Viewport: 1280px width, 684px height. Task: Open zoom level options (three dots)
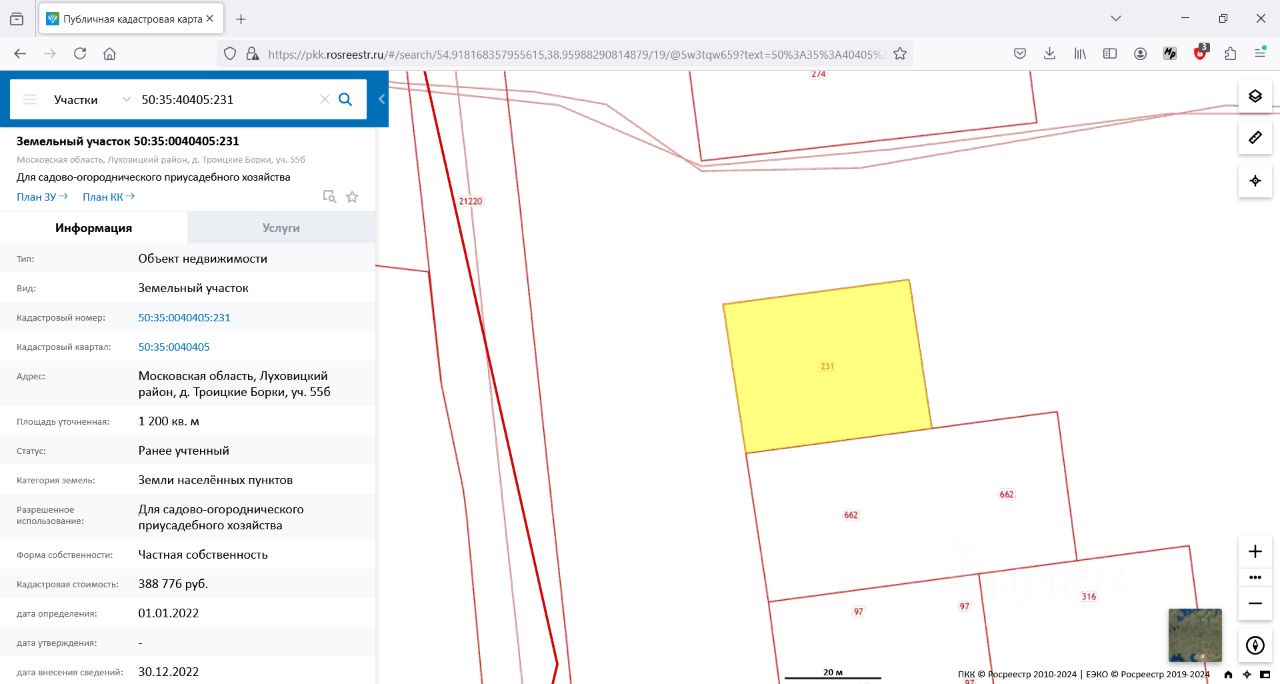tap(1255, 577)
